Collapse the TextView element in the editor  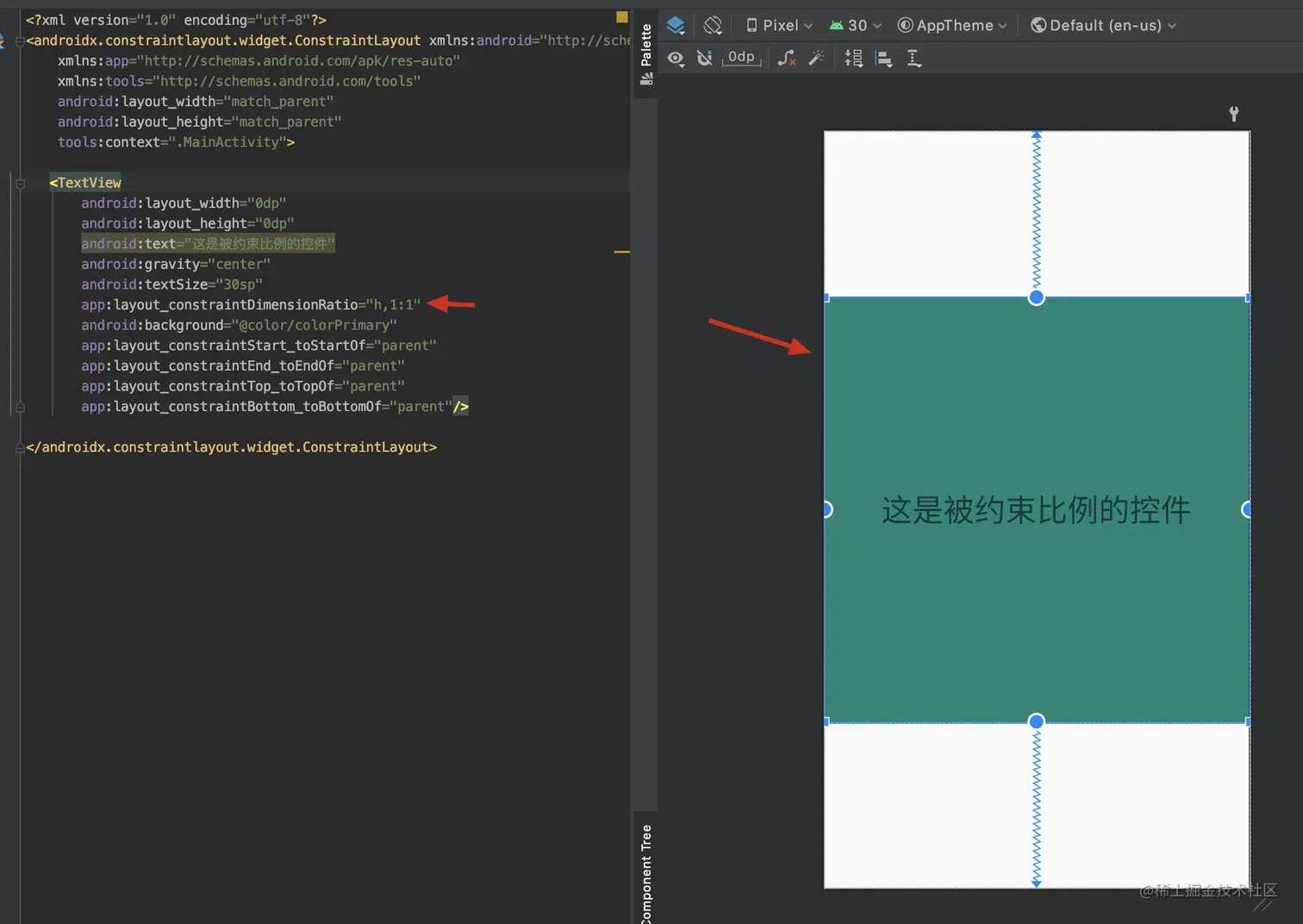[19, 183]
